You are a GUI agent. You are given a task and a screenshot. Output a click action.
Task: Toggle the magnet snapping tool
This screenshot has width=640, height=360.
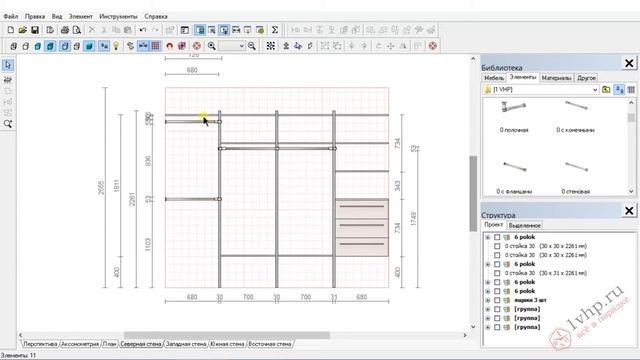click(x=169, y=46)
